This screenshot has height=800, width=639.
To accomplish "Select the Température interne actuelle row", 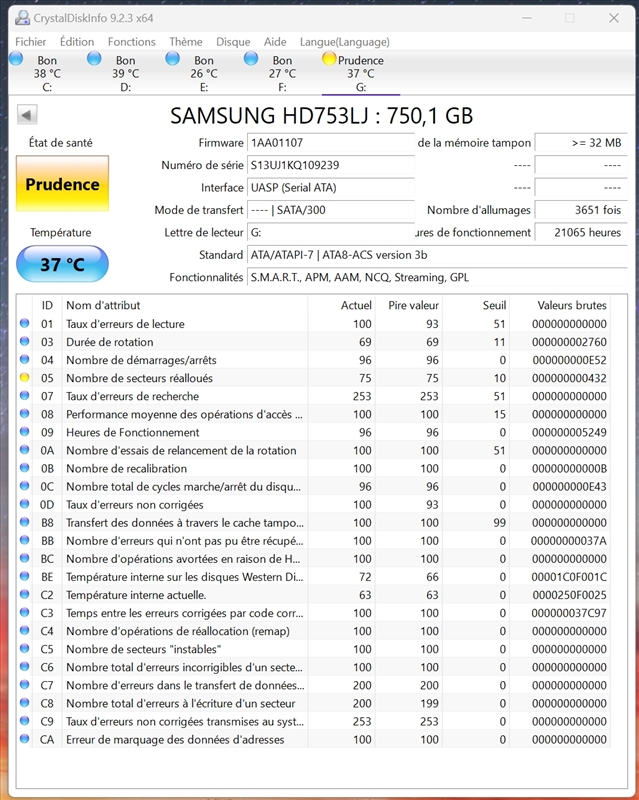I will (x=313, y=595).
